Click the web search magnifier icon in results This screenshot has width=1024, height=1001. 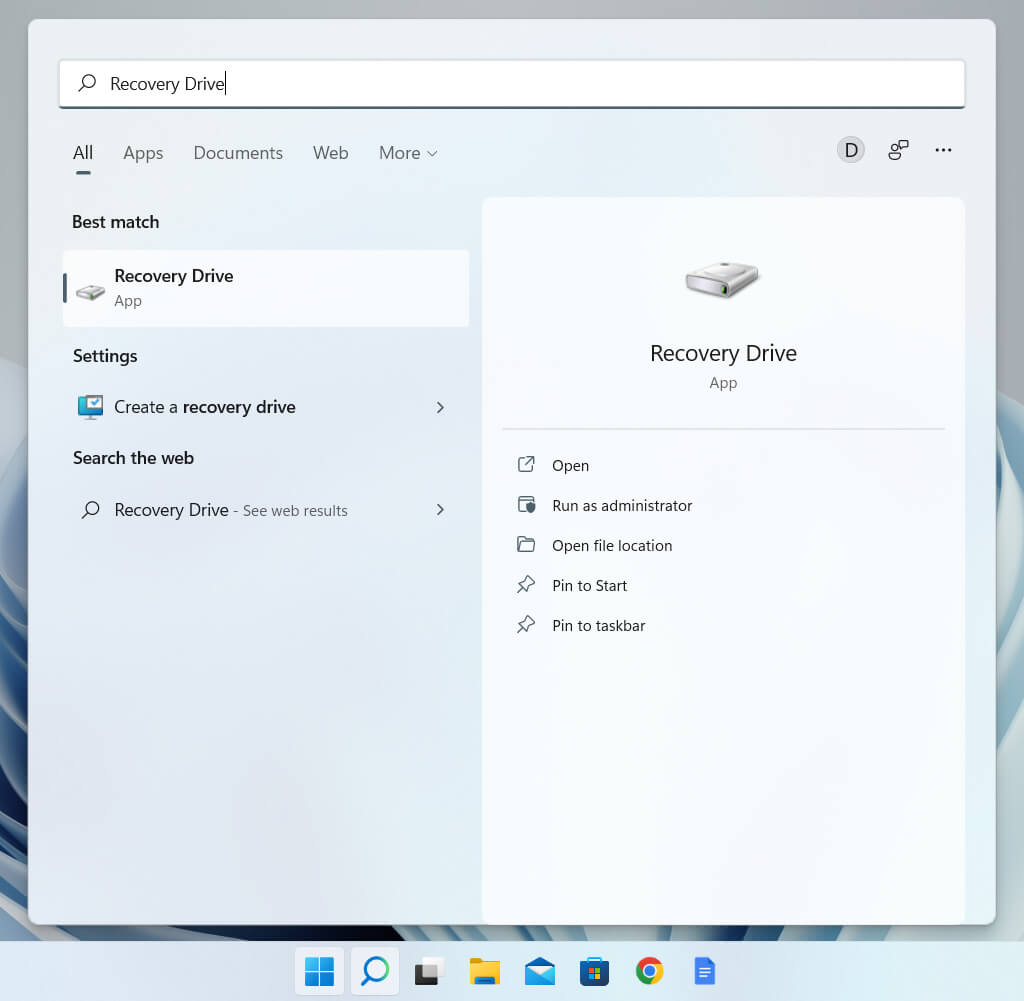(90, 509)
